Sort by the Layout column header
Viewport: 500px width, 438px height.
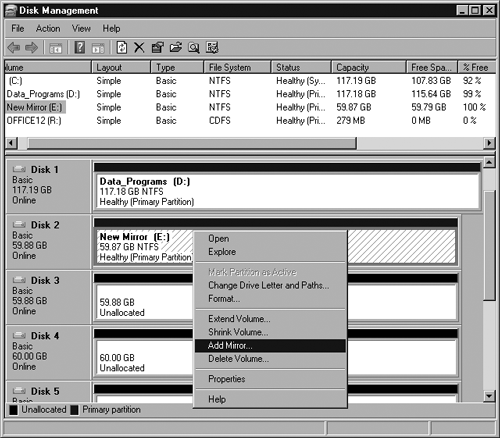(121, 67)
